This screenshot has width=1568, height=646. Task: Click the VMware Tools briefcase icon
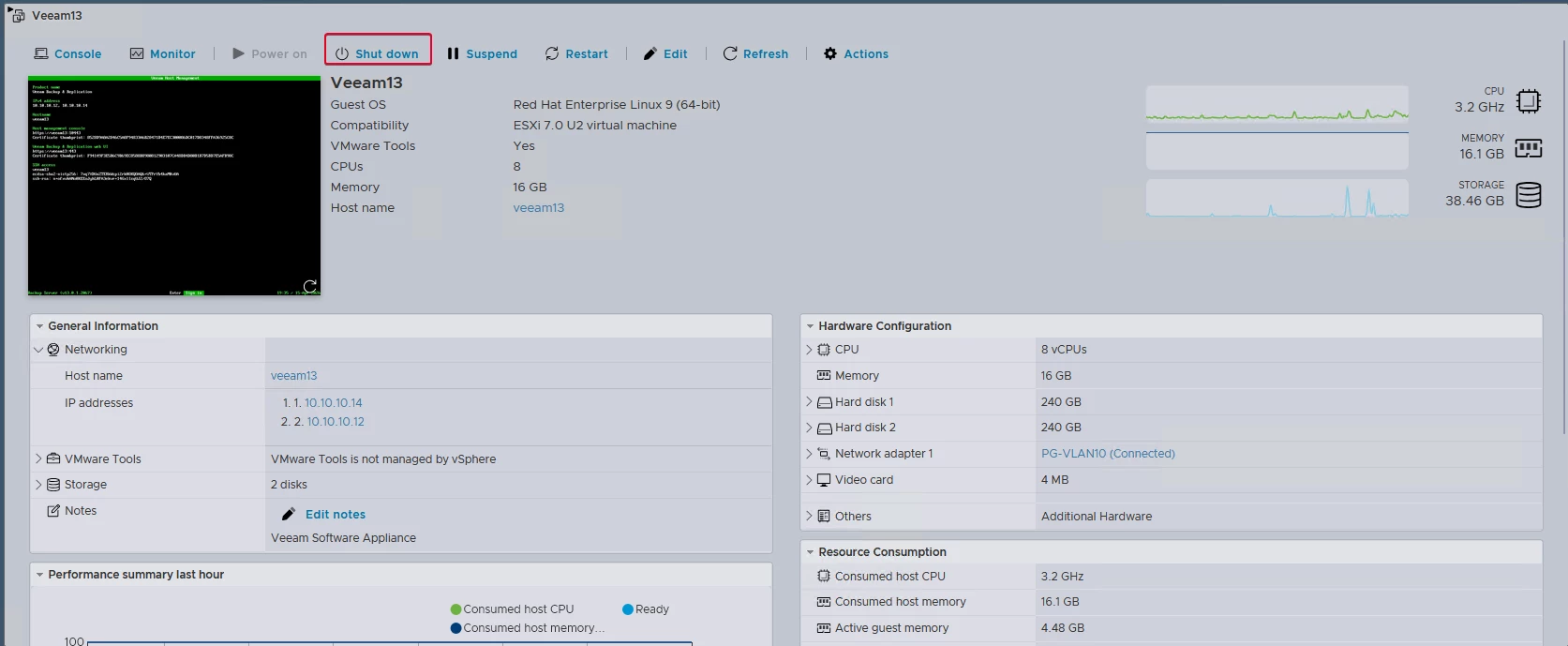(53, 459)
